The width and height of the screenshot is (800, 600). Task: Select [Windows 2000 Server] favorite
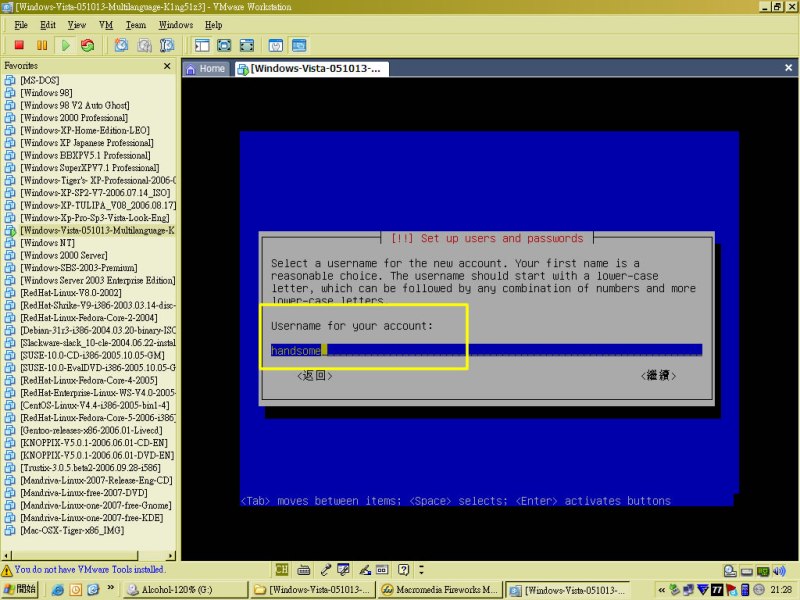[63, 255]
